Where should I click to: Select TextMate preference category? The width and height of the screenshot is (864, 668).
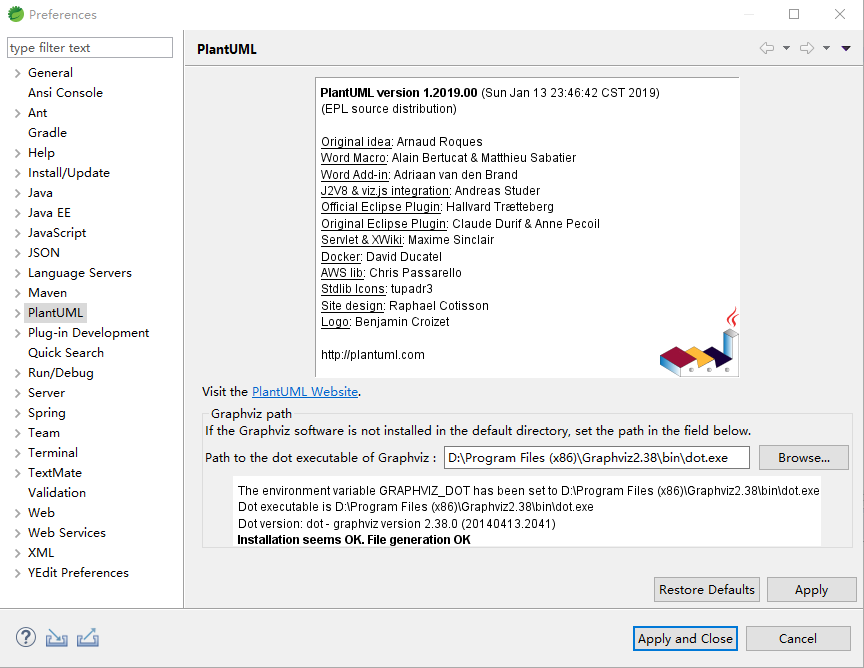(x=55, y=473)
